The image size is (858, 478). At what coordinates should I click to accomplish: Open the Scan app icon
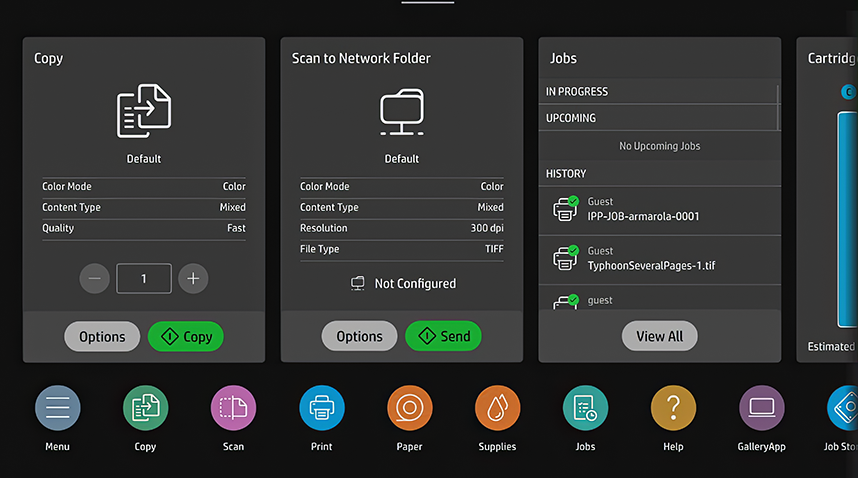(x=233, y=408)
